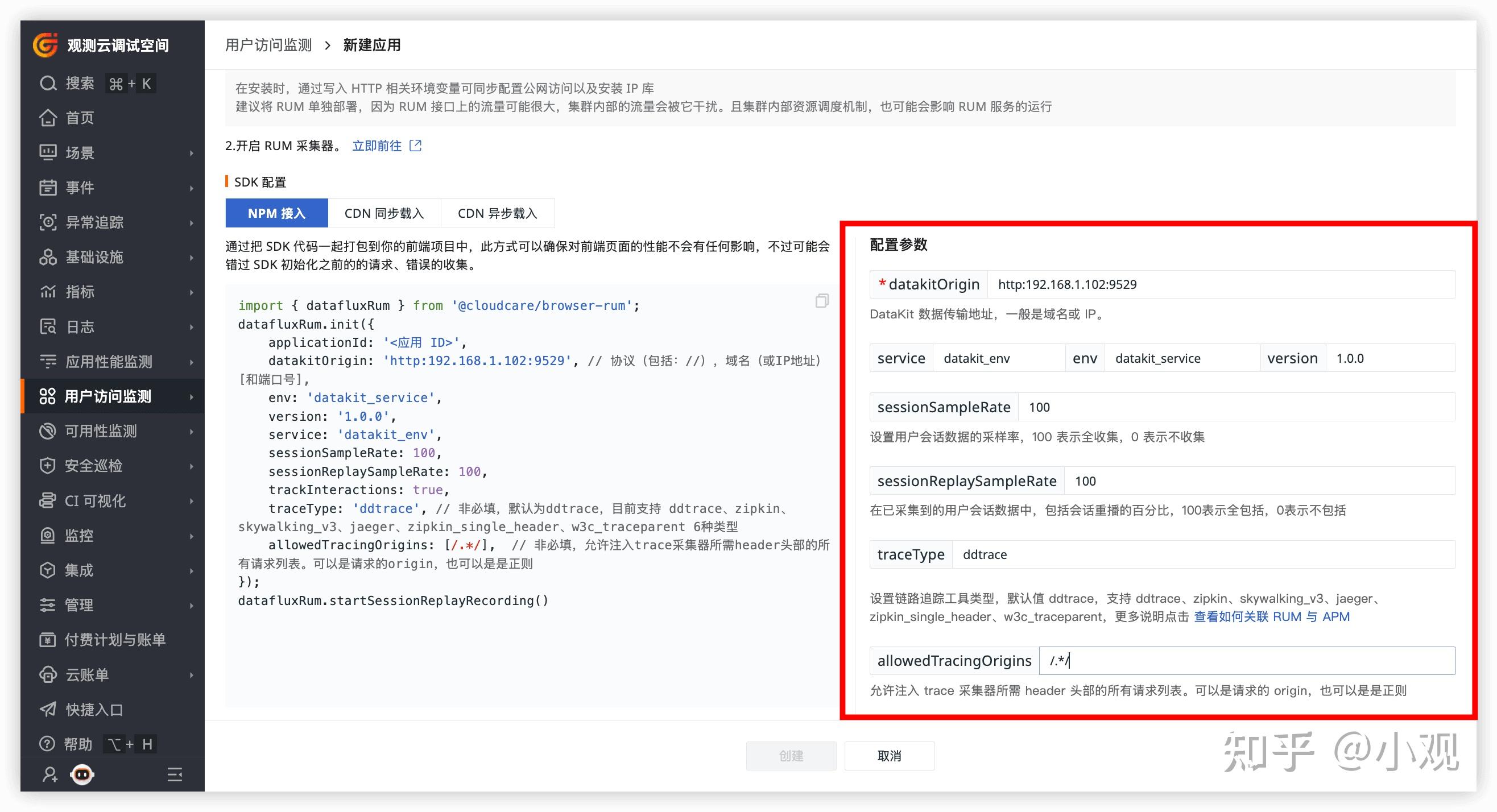The width and height of the screenshot is (1497, 812).
Task: Select the 首页 home icon
Action: pyautogui.click(x=48, y=118)
